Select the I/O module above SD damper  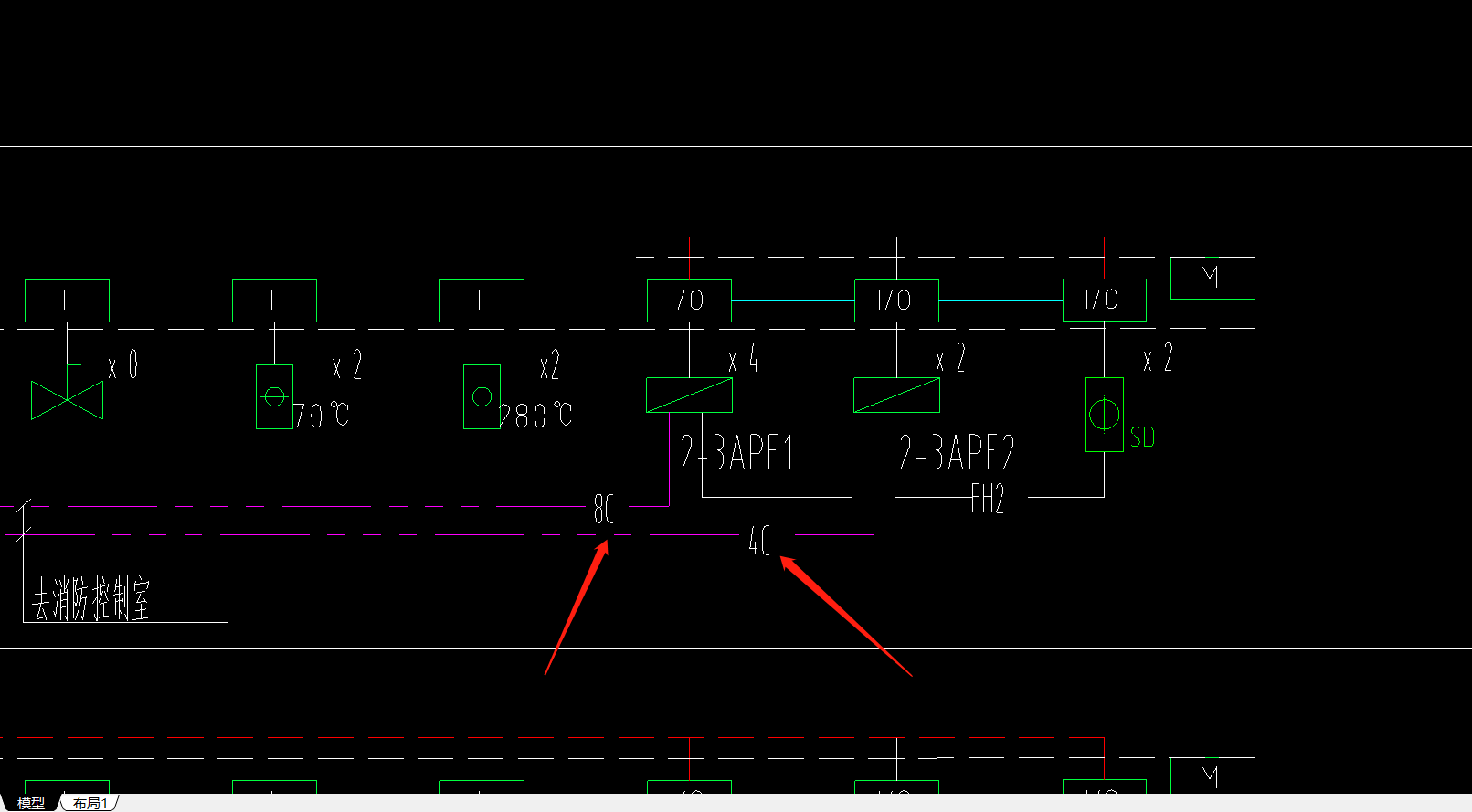[1104, 300]
